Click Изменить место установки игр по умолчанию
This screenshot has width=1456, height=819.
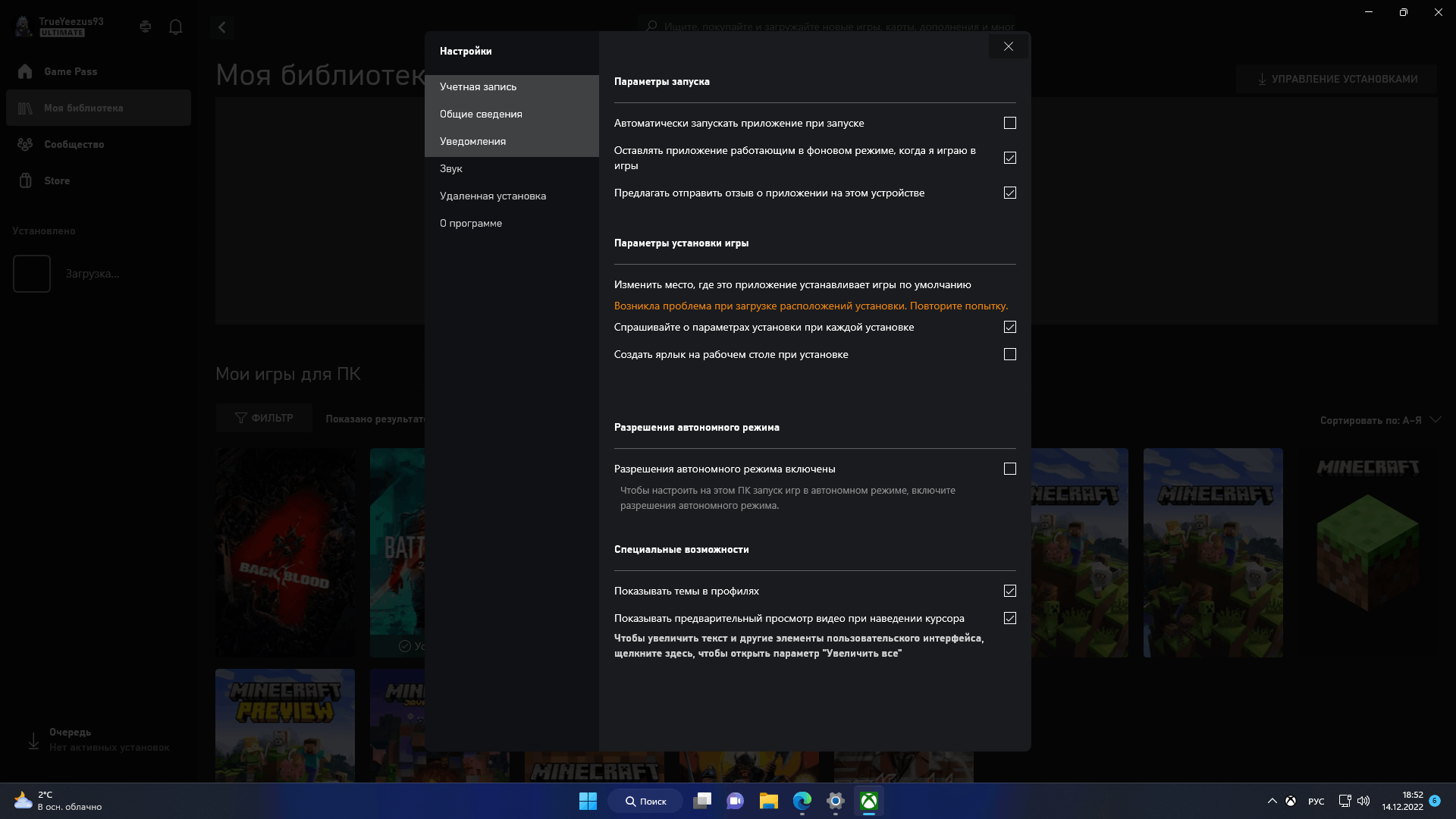[792, 284]
